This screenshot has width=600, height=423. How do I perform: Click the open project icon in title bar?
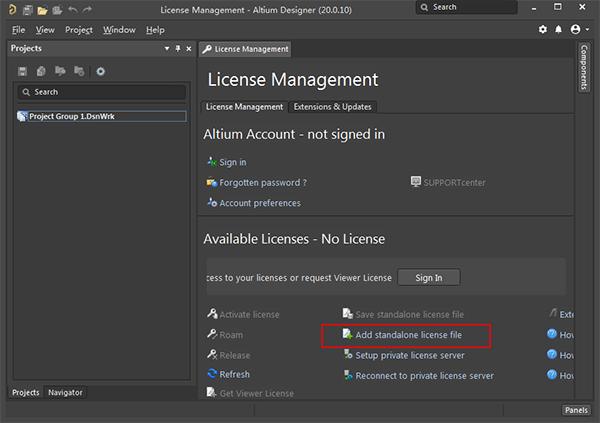(57, 10)
